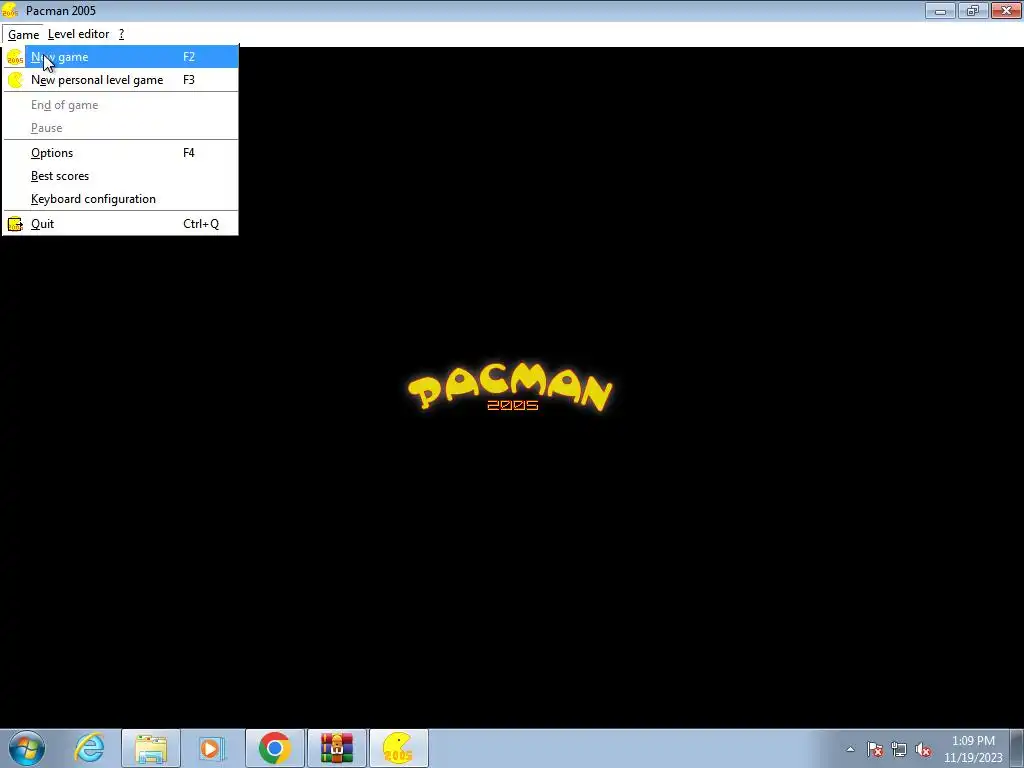Launch Internet Explorer from the taskbar

click(89, 748)
